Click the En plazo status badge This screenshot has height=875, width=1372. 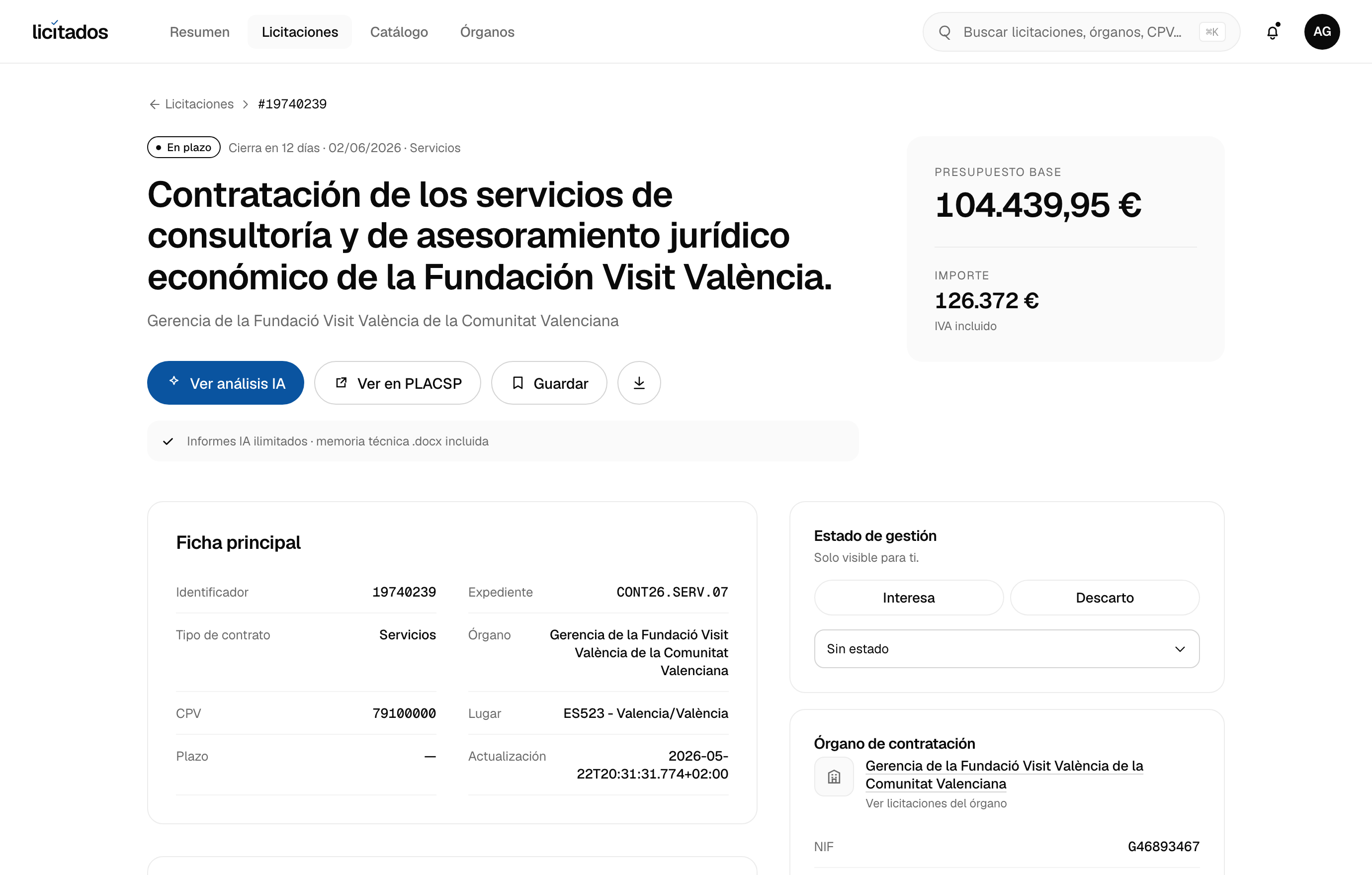click(x=183, y=148)
